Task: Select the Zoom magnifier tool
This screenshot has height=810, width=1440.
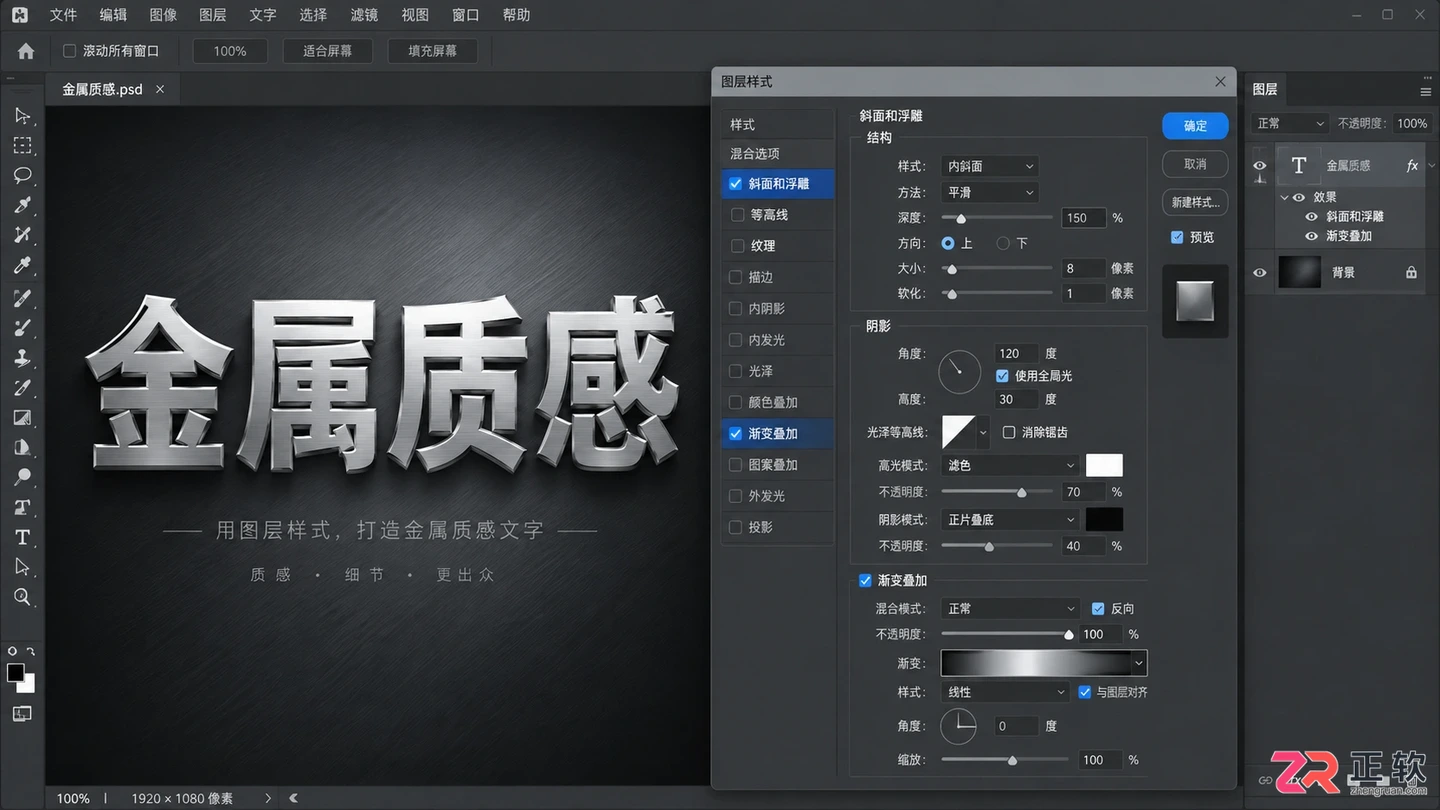Action: (x=22, y=597)
